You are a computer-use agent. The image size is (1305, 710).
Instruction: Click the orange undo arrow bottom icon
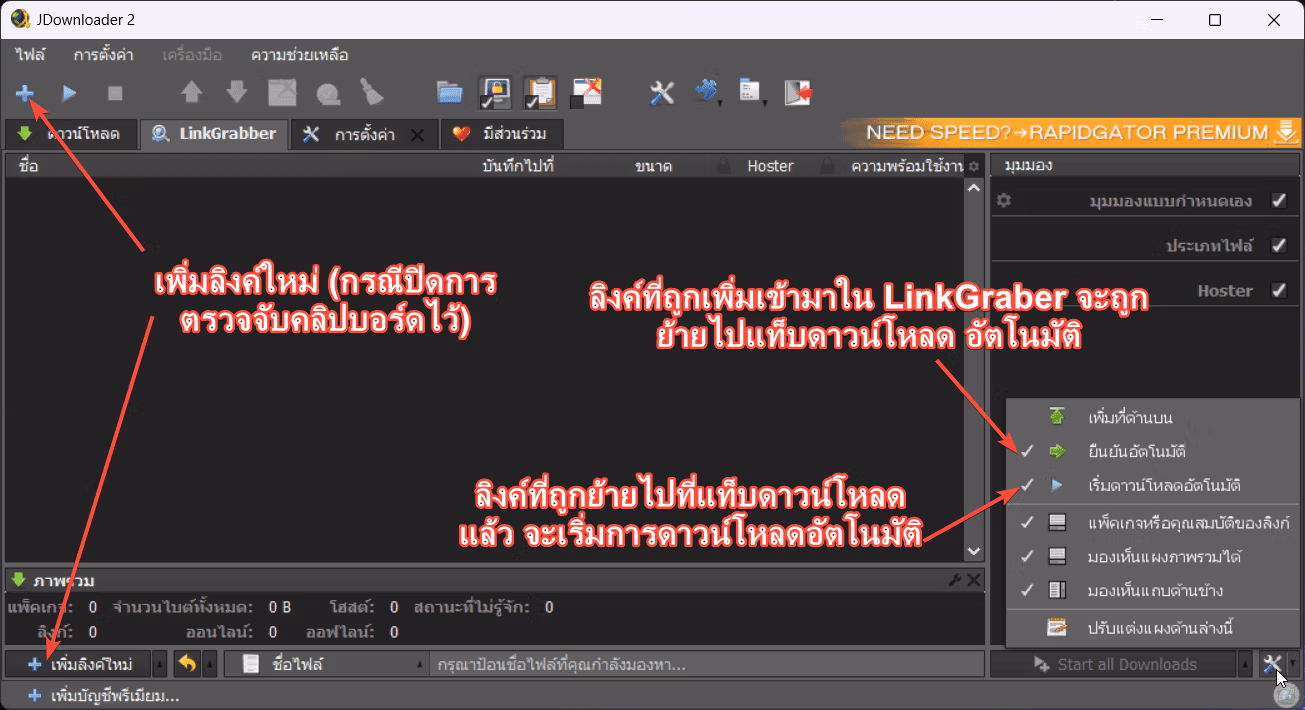tap(189, 664)
